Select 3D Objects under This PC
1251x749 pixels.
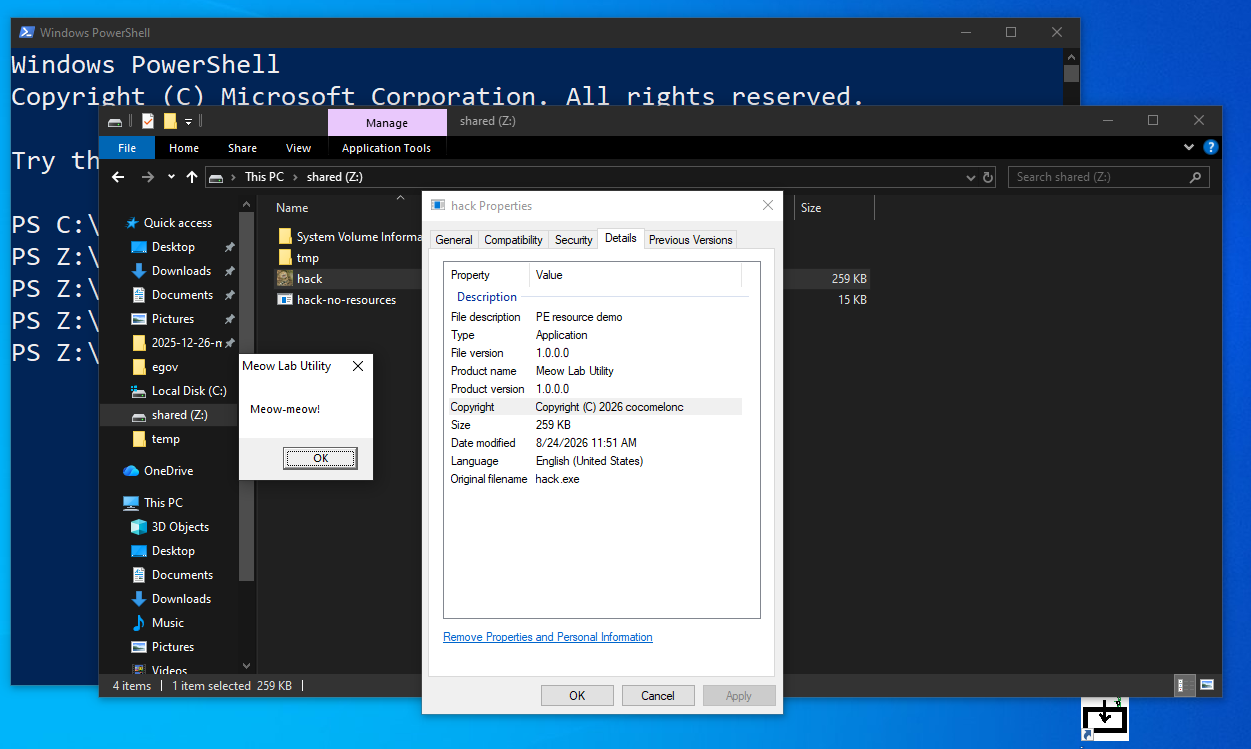pyautogui.click(x=180, y=527)
